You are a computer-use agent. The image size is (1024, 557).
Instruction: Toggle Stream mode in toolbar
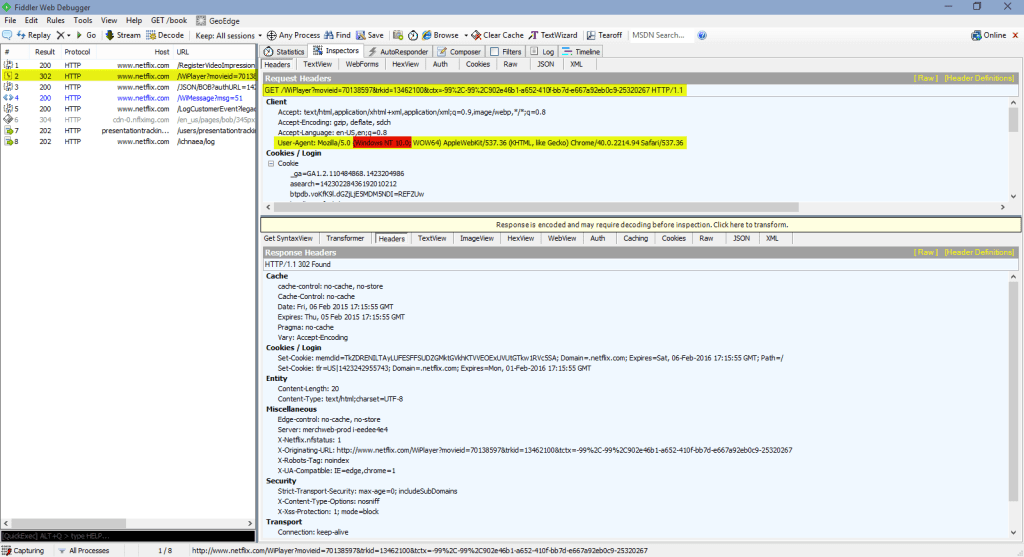123,35
